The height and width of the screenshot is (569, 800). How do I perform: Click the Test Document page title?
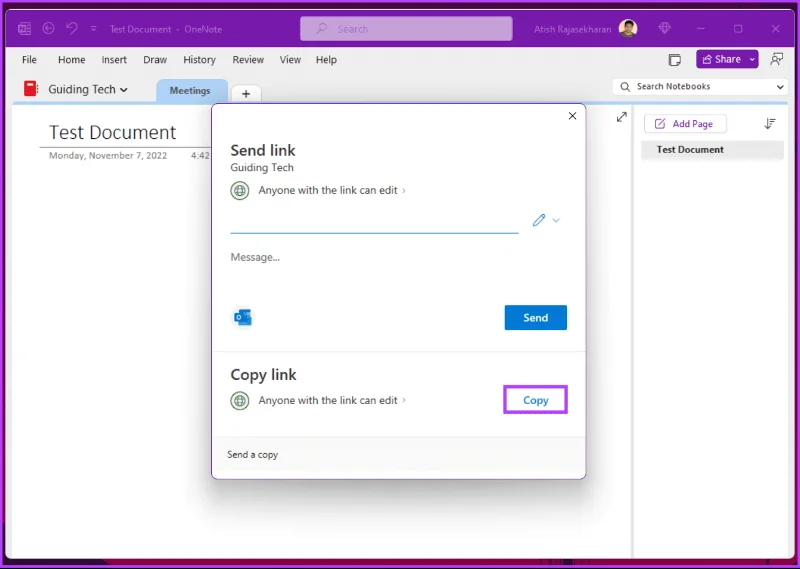[112, 132]
